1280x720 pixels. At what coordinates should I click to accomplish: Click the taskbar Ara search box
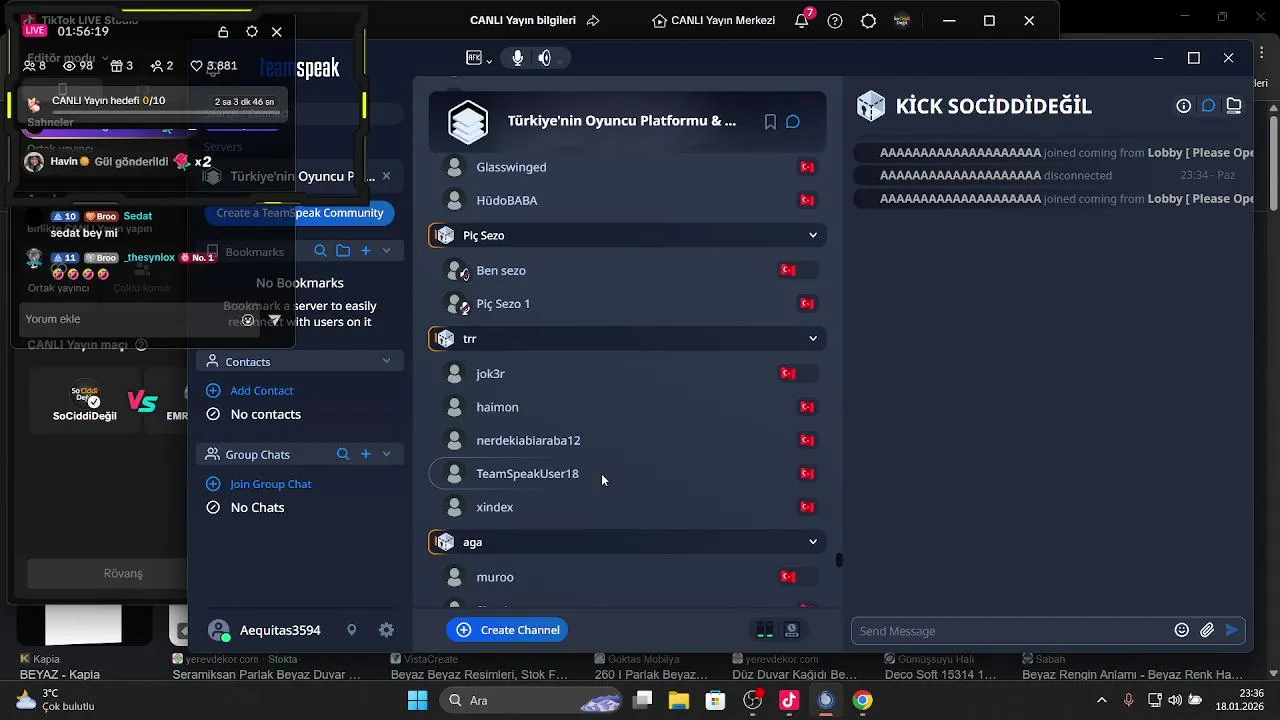pyautogui.click(x=531, y=700)
